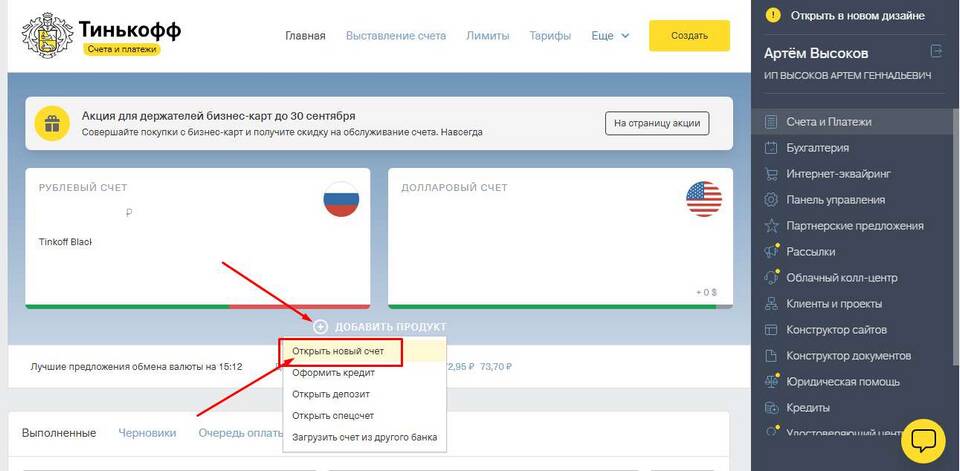Click the Конструктор документов icon
The height and width of the screenshot is (471, 960).
click(x=771, y=356)
